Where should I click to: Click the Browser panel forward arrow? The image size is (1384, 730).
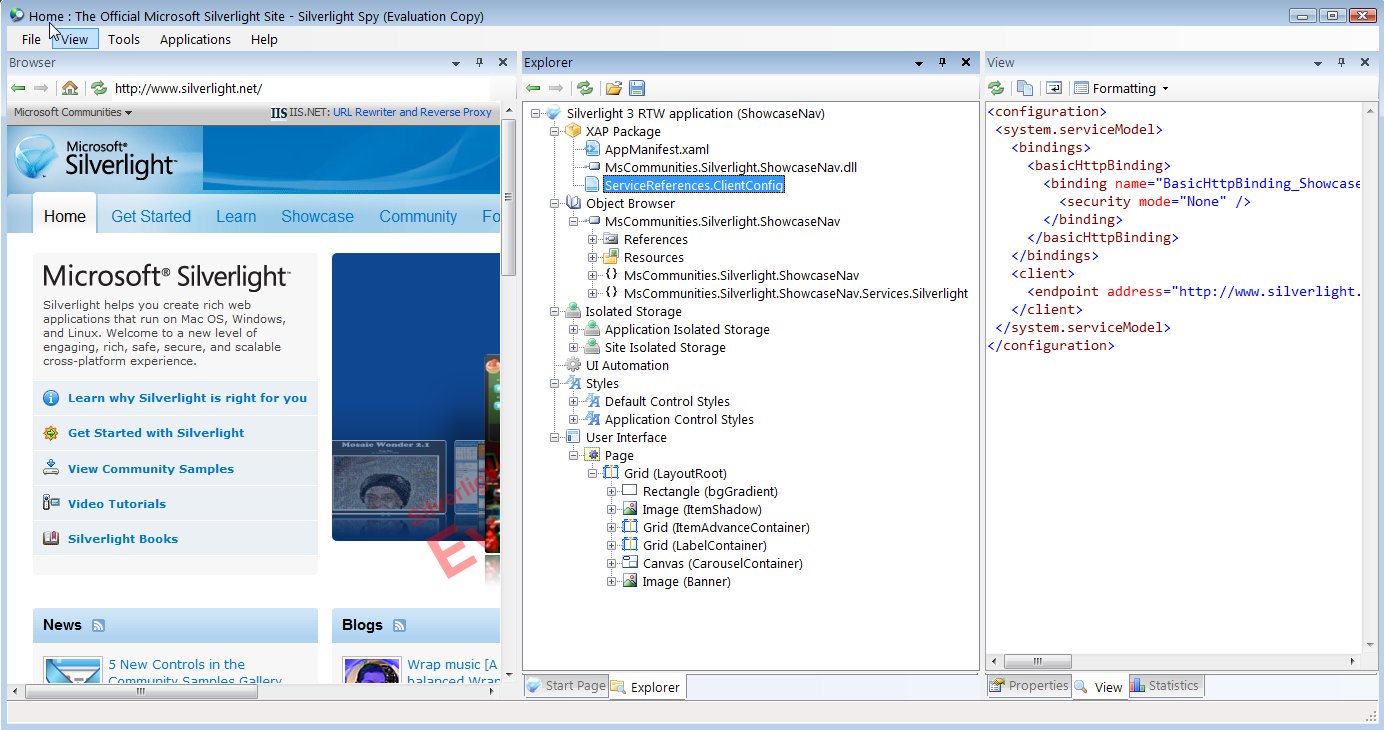41,88
